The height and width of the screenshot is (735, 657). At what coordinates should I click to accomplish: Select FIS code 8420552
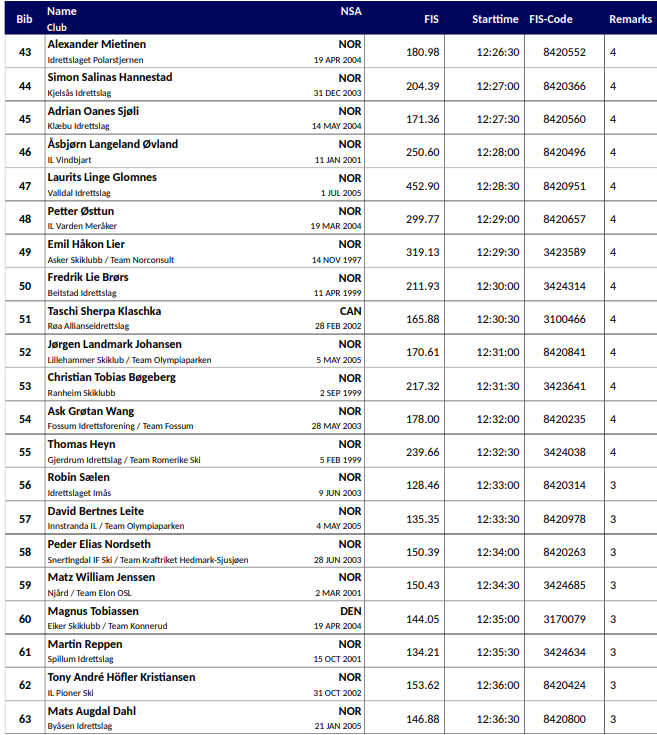click(564, 52)
